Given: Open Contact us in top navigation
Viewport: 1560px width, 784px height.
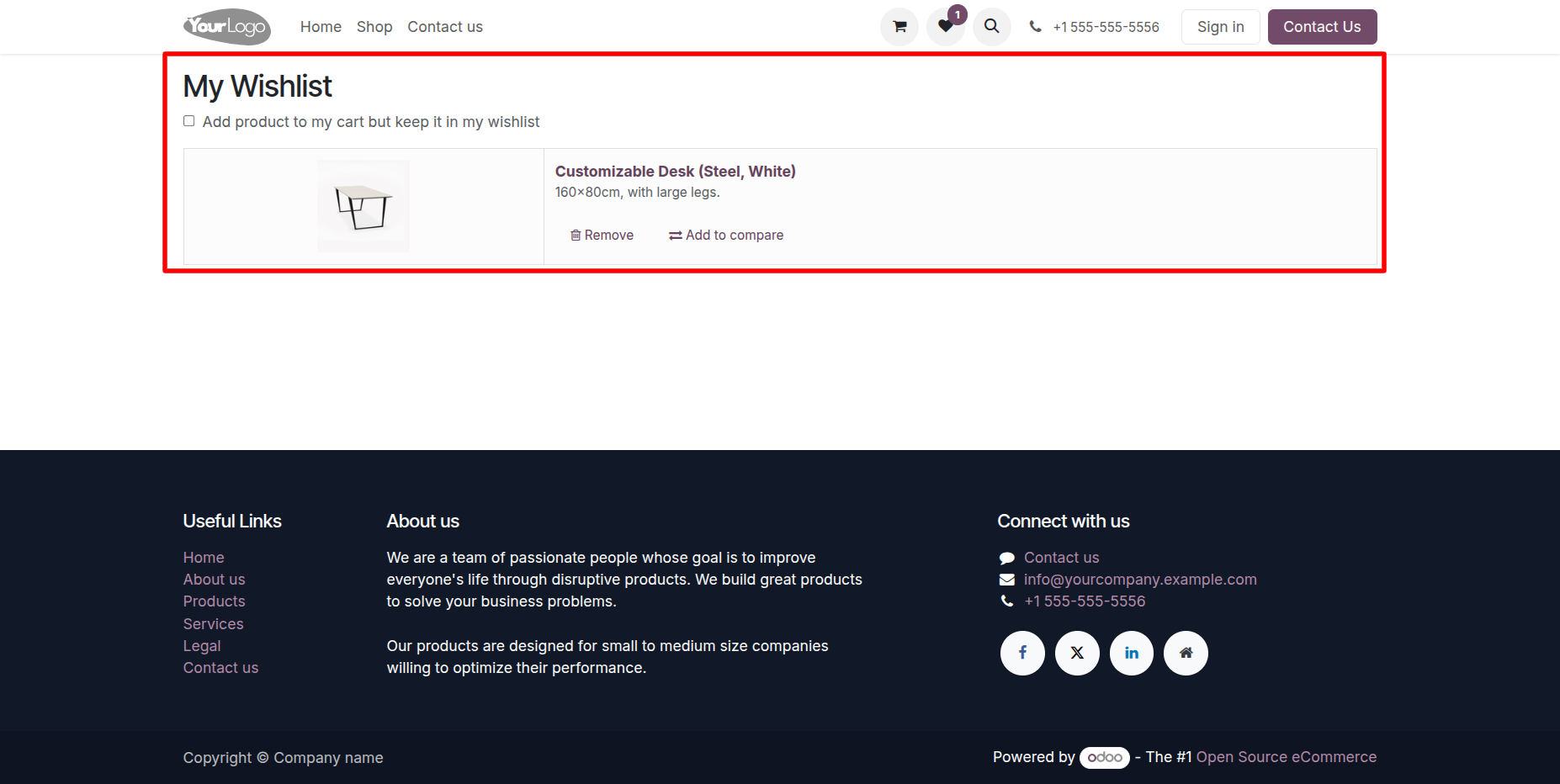Looking at the screenshot, I should [x=445, y=27].
